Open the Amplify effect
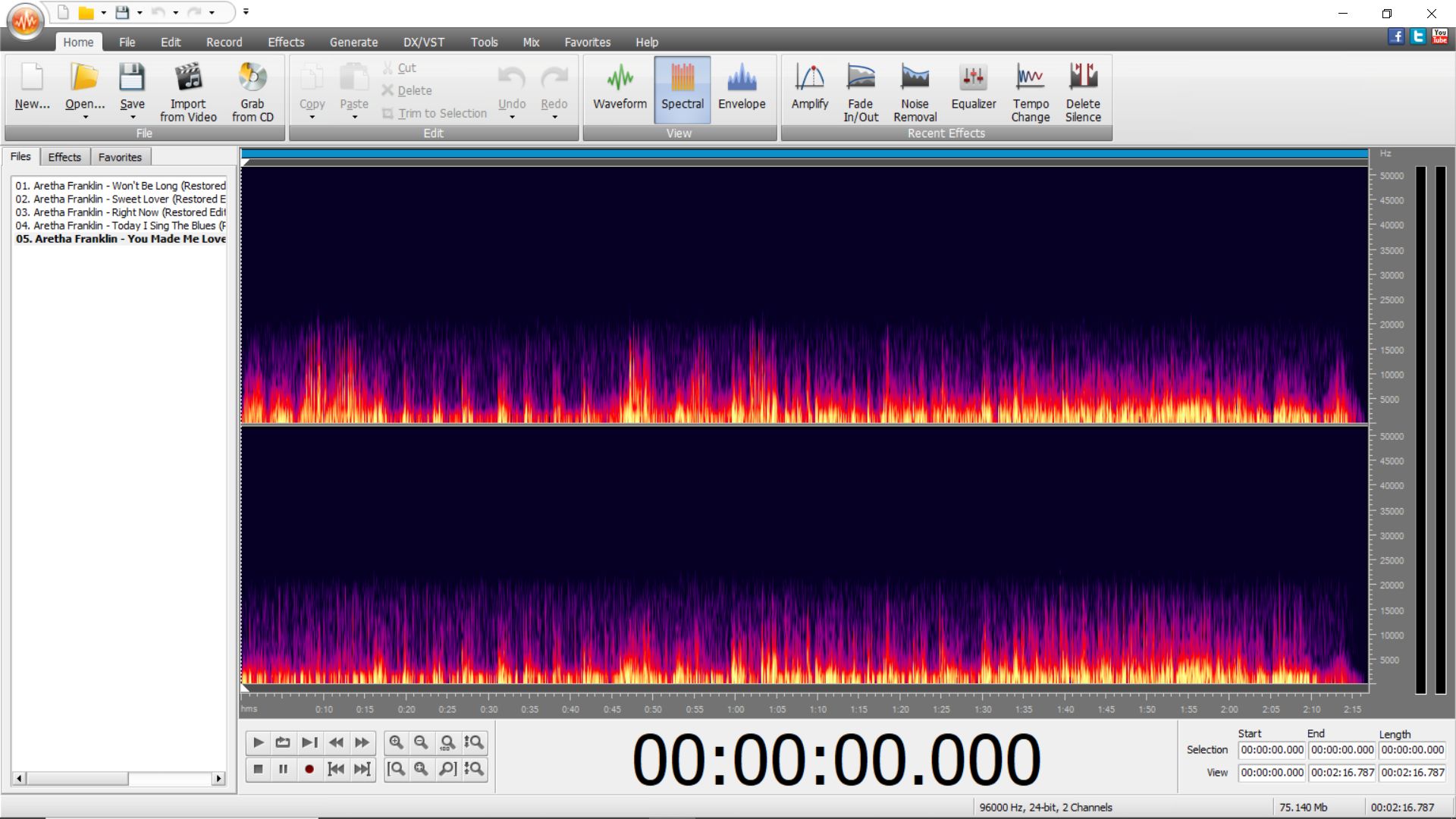This screenshot has height=819, width=1456. [809, 89]
